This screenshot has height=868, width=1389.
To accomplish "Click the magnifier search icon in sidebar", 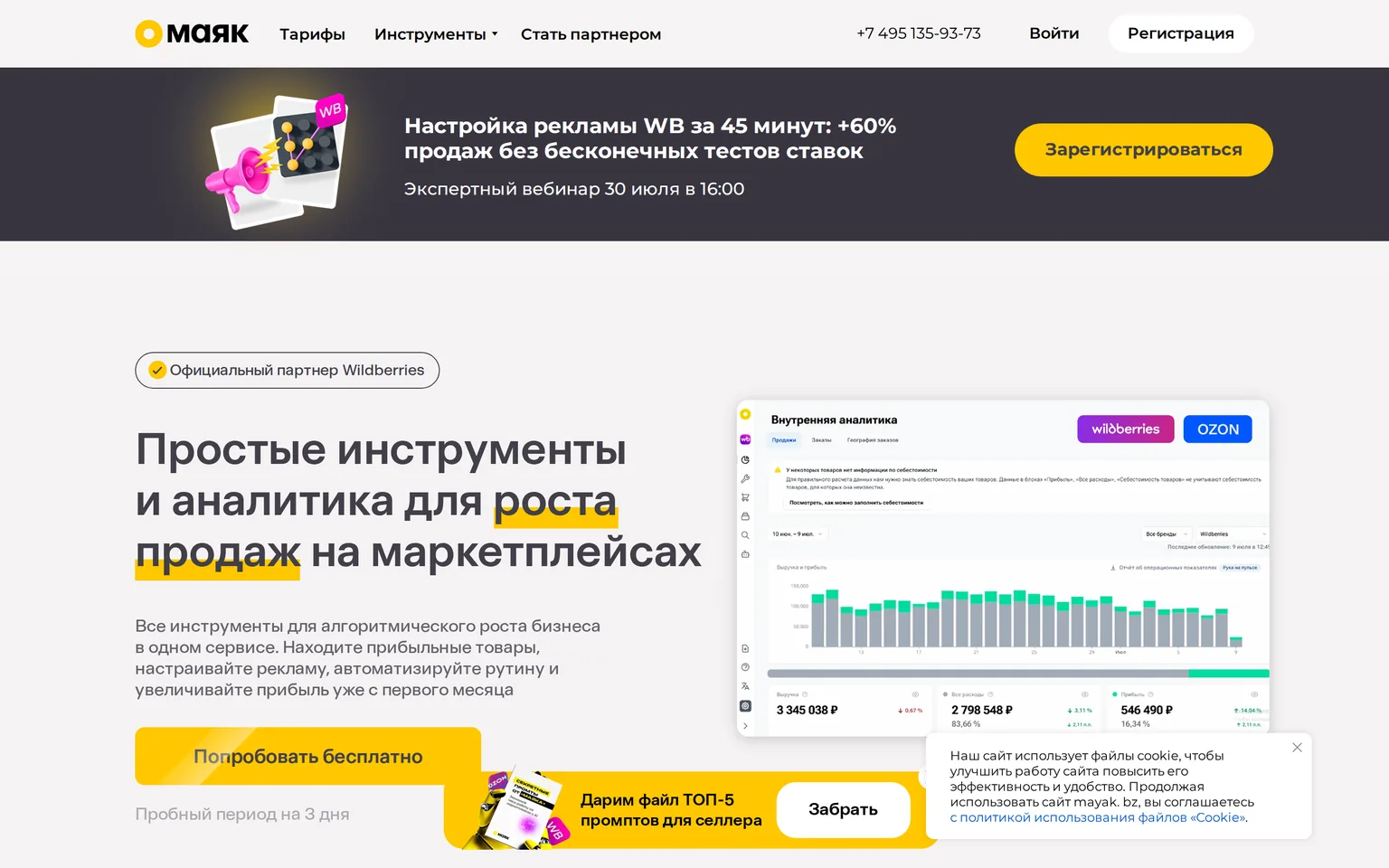I will [745, 535].
